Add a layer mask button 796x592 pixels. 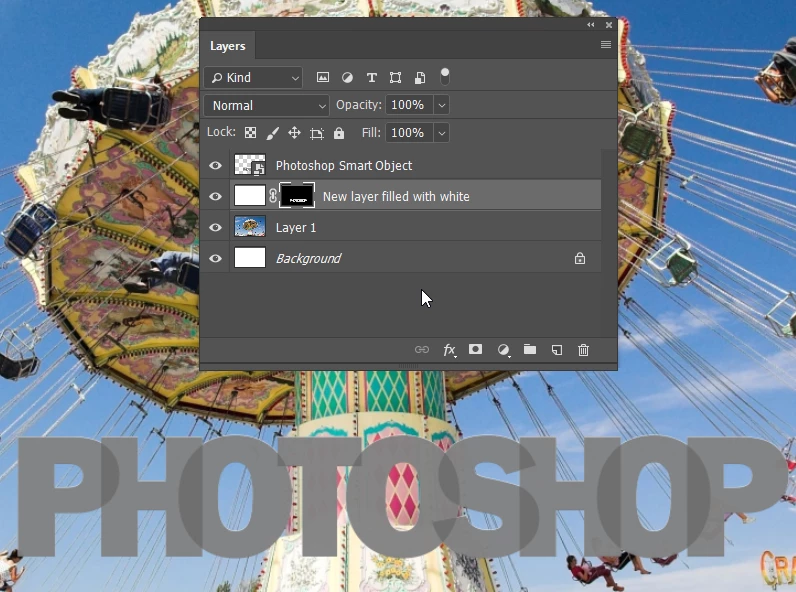pos(476,349)
